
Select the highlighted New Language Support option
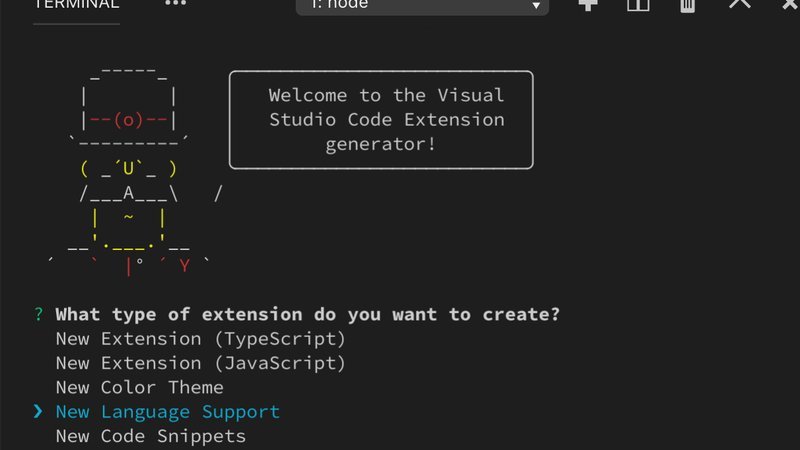(168, 412)
